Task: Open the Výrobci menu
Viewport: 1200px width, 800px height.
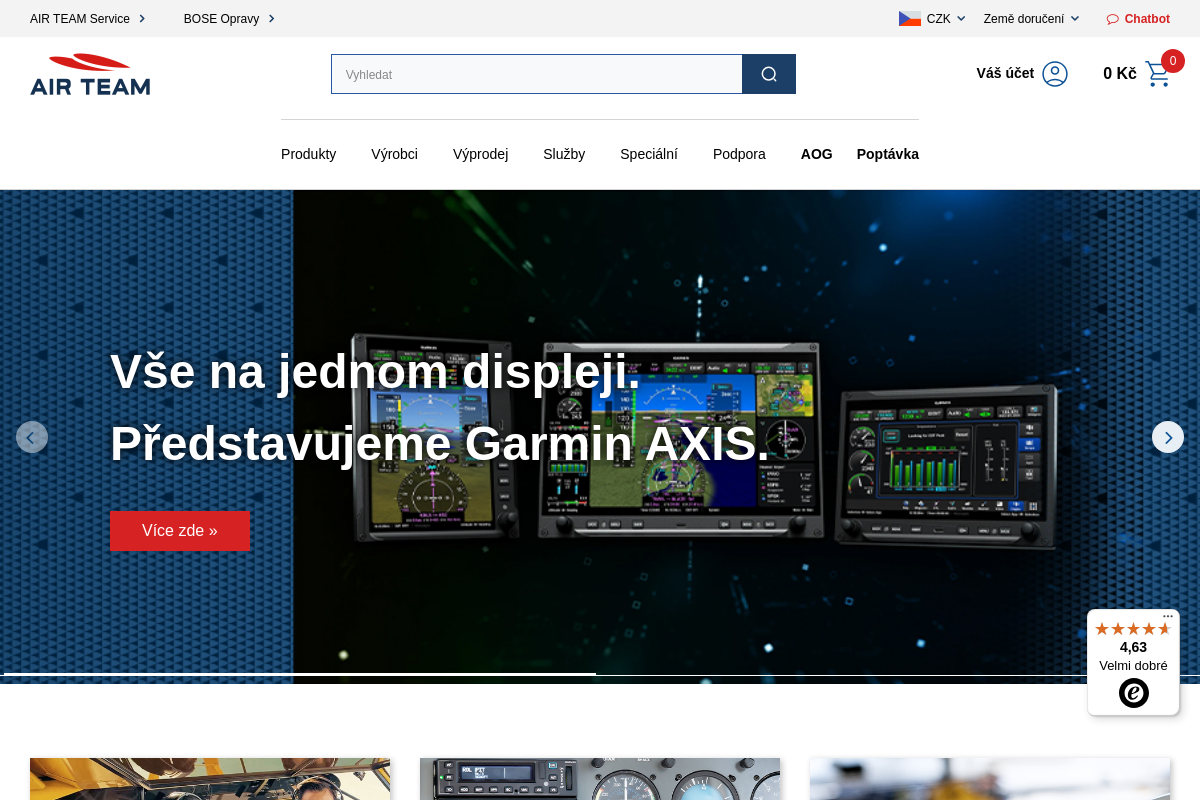Action: 394,154
